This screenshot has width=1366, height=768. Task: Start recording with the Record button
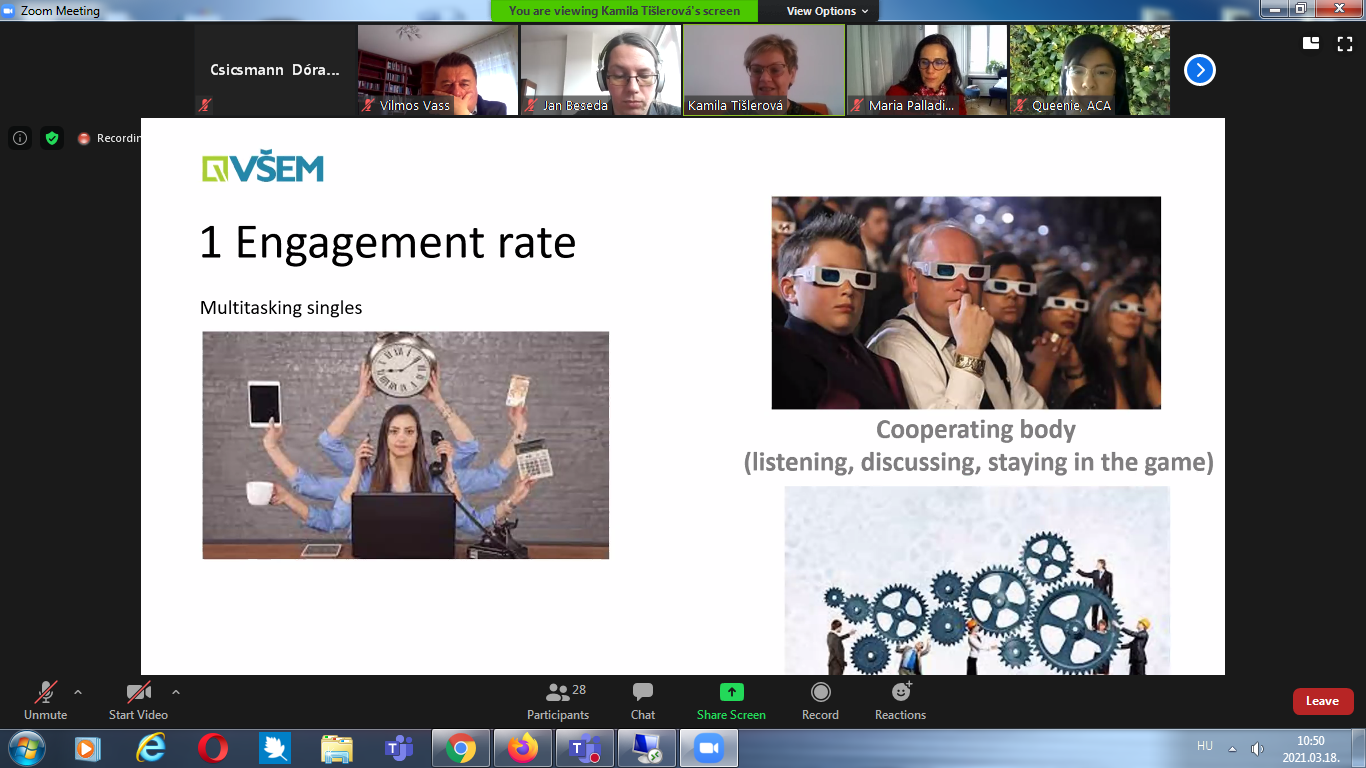click(820, 700)
